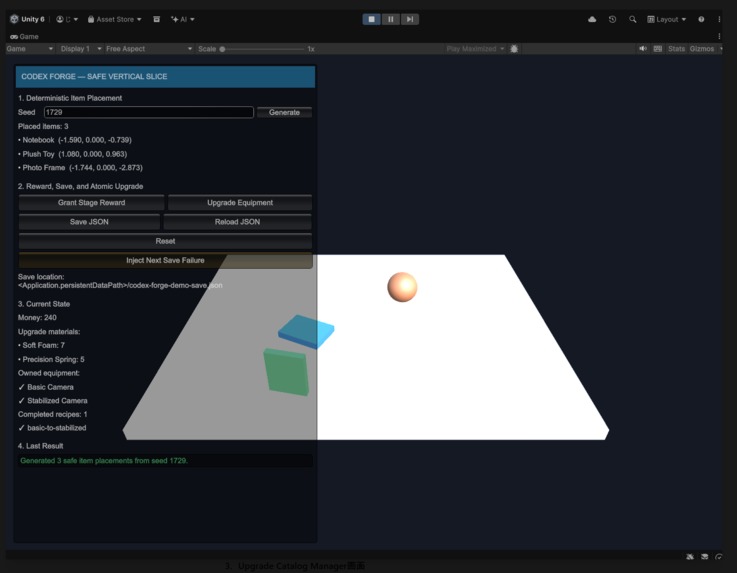The height and width of the screenshot is (573, 737).
Task: Open the Package Manager box icon
Action: 157,19
